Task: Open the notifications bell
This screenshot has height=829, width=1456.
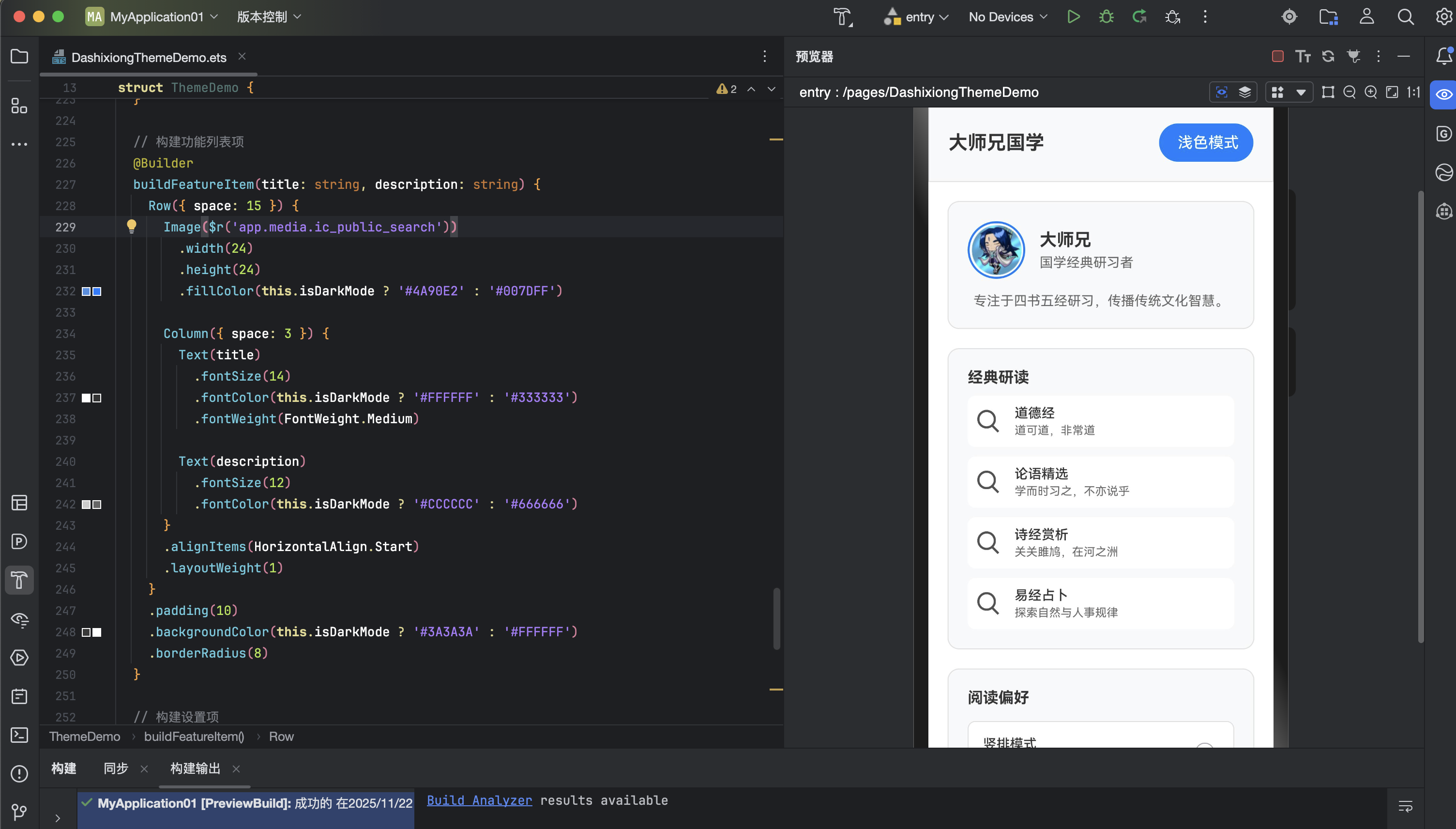Action: (1443, 56)
